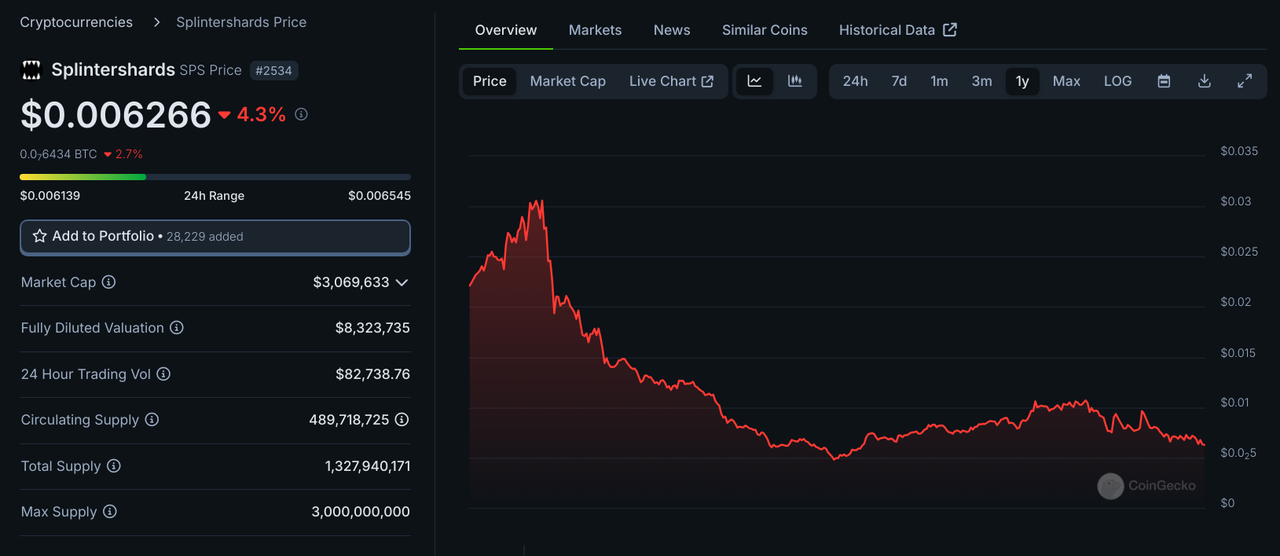Set chart range to 1m
The width and height of the screenshot is (1280, 556).
939,81
